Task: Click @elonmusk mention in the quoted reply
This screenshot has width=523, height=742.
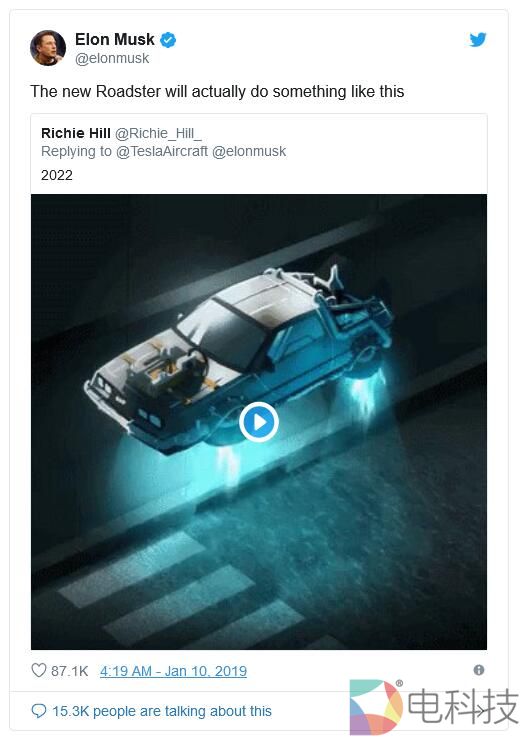Action: (x=249, y=151)
